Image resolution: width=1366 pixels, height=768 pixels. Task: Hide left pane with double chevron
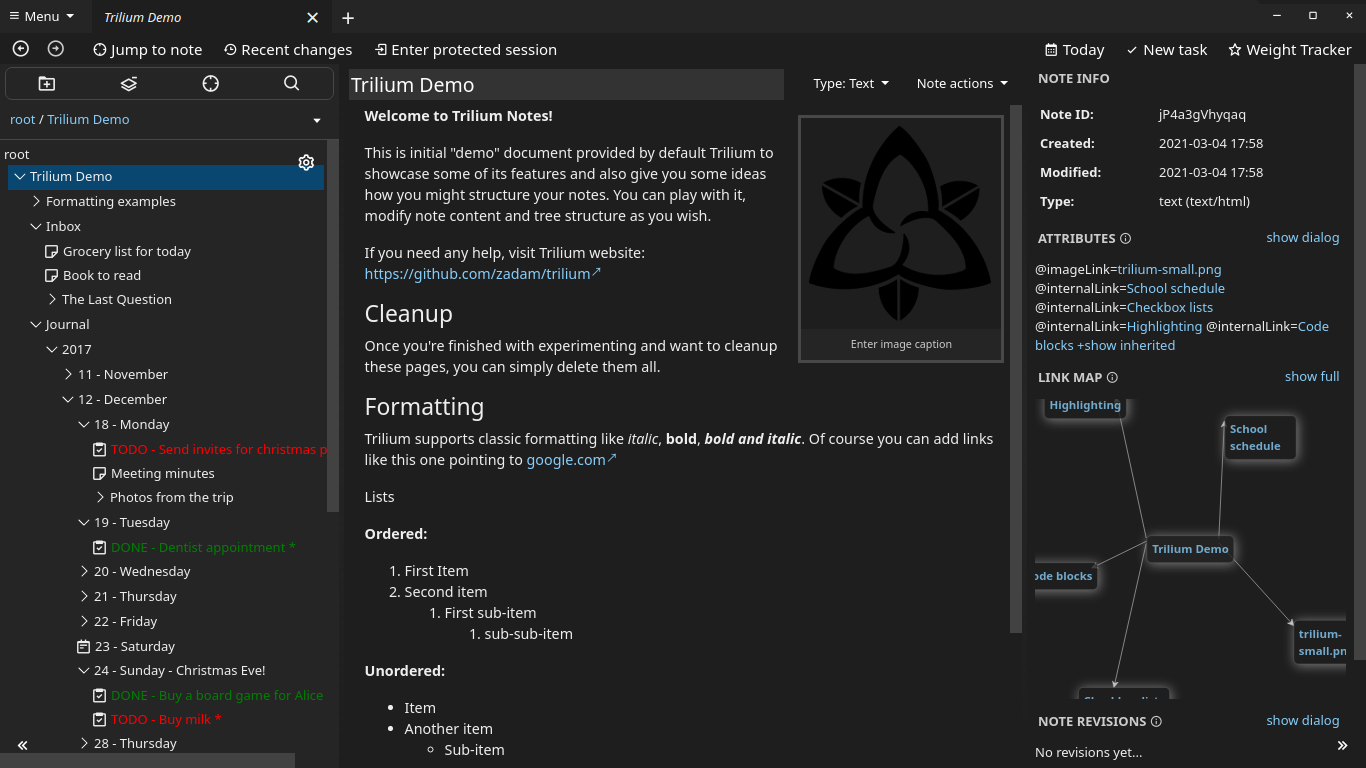tap(22, 745)
